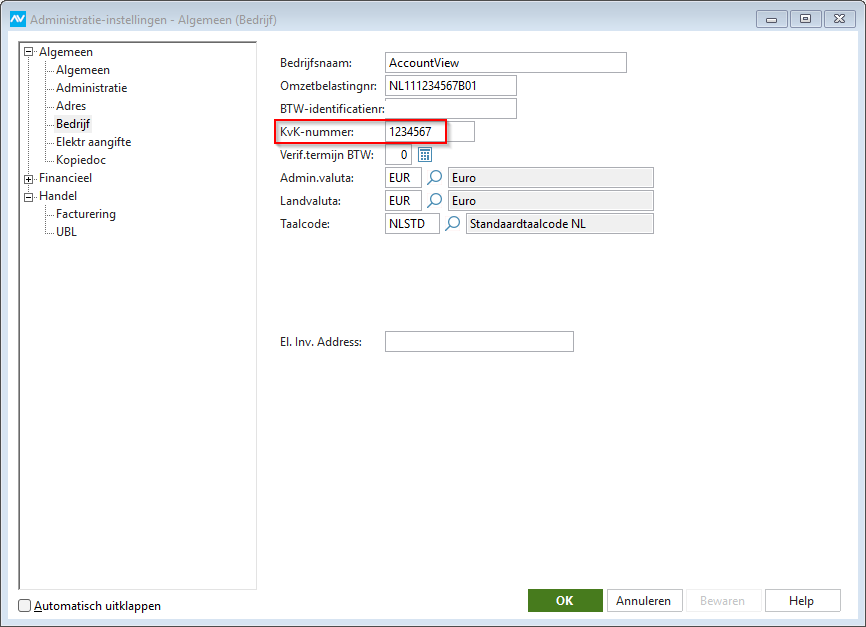Click the AccountView logo in title bar
The width and height of the screenshot is (866, 627).
(17, 19)
